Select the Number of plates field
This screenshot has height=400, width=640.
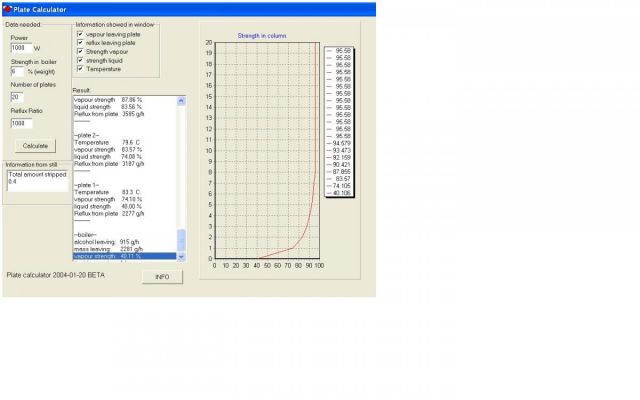point(17,97)
